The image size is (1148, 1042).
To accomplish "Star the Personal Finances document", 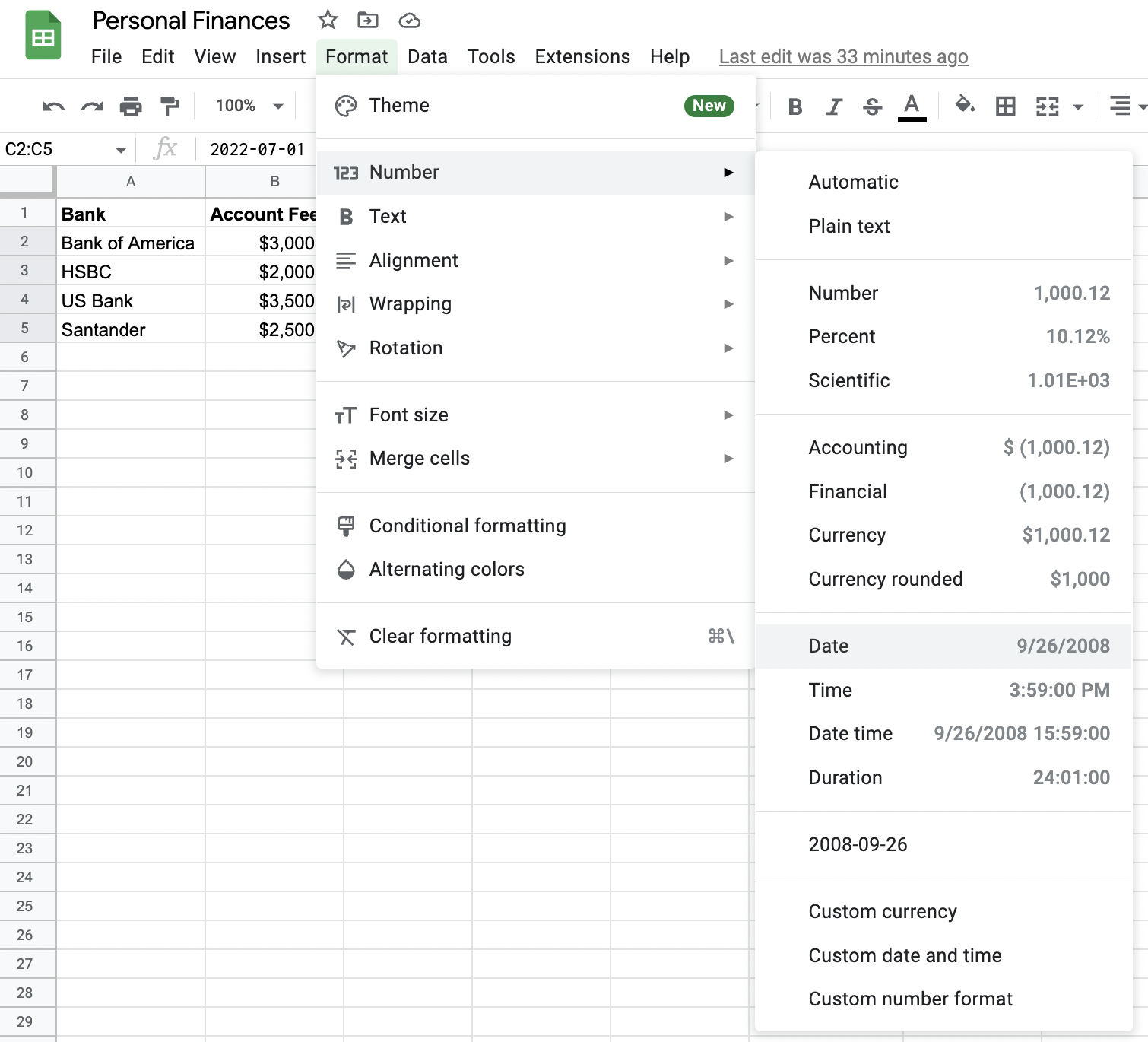I will click(x=328, y=20).
